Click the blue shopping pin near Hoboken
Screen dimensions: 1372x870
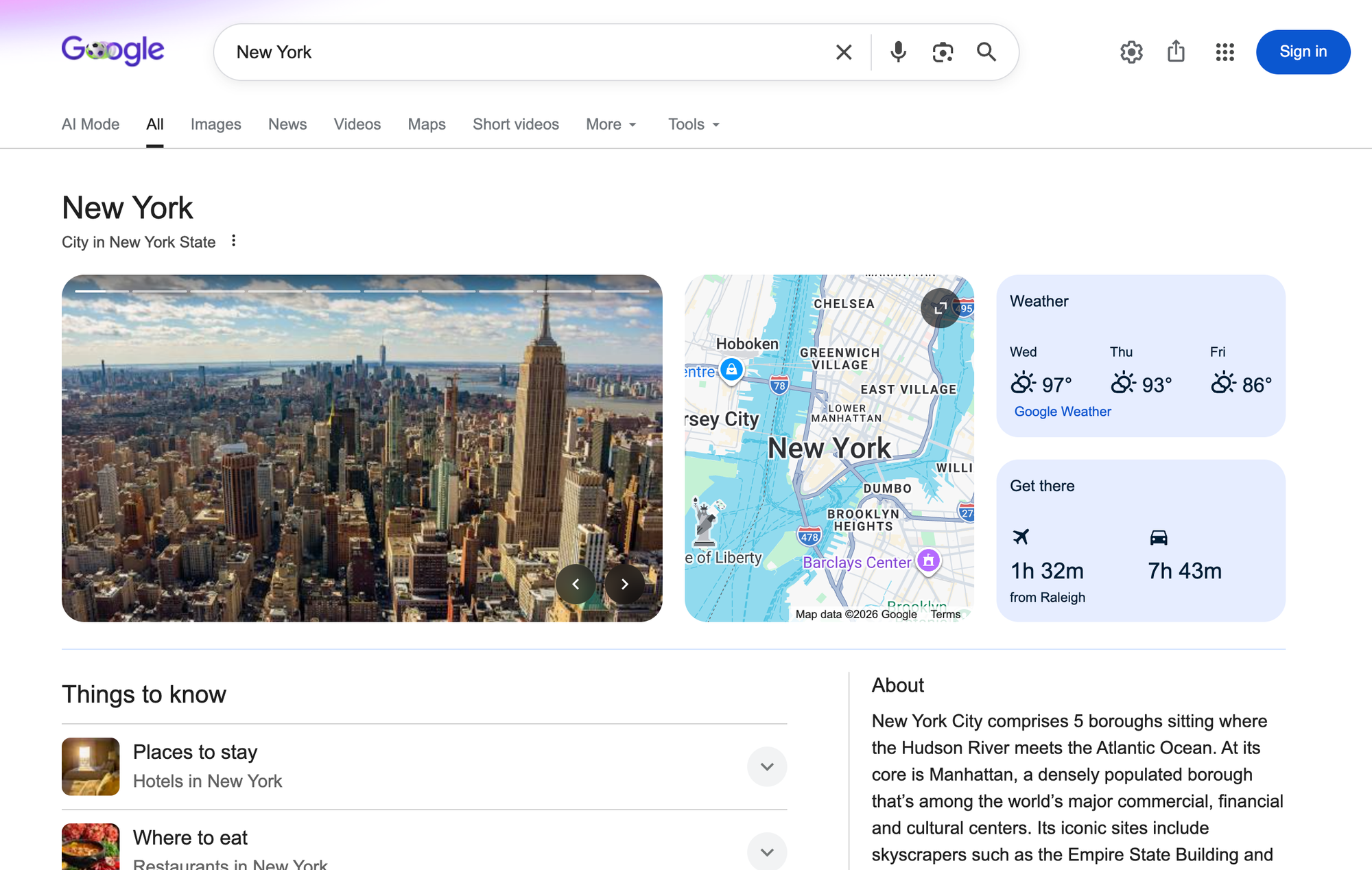coord(731,371)
